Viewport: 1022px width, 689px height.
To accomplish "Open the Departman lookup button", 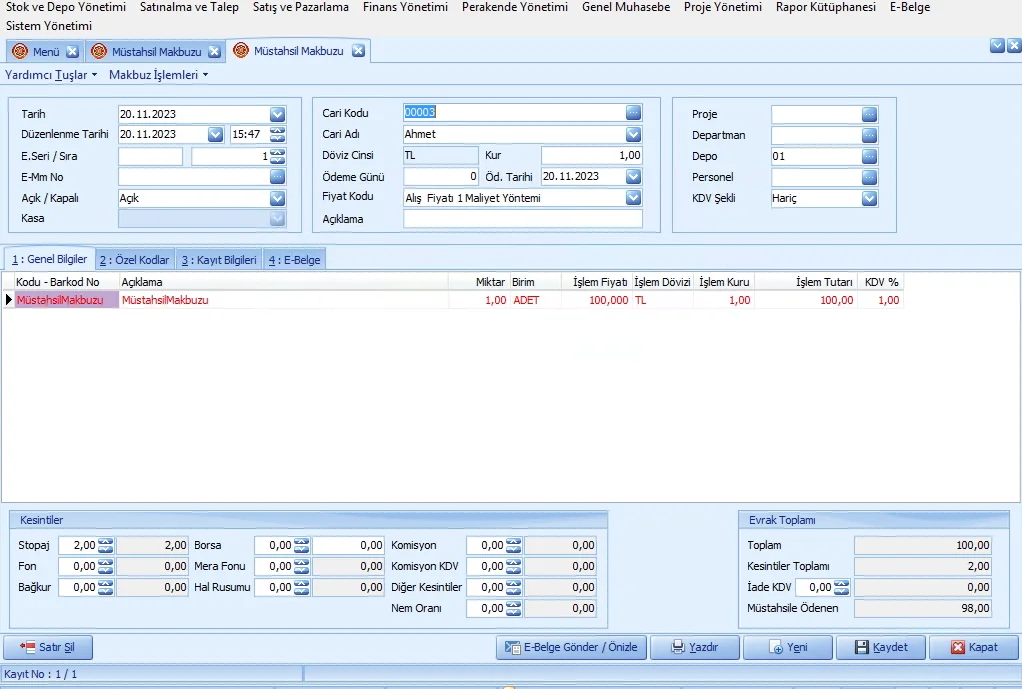I will click(x=869, y=135).
